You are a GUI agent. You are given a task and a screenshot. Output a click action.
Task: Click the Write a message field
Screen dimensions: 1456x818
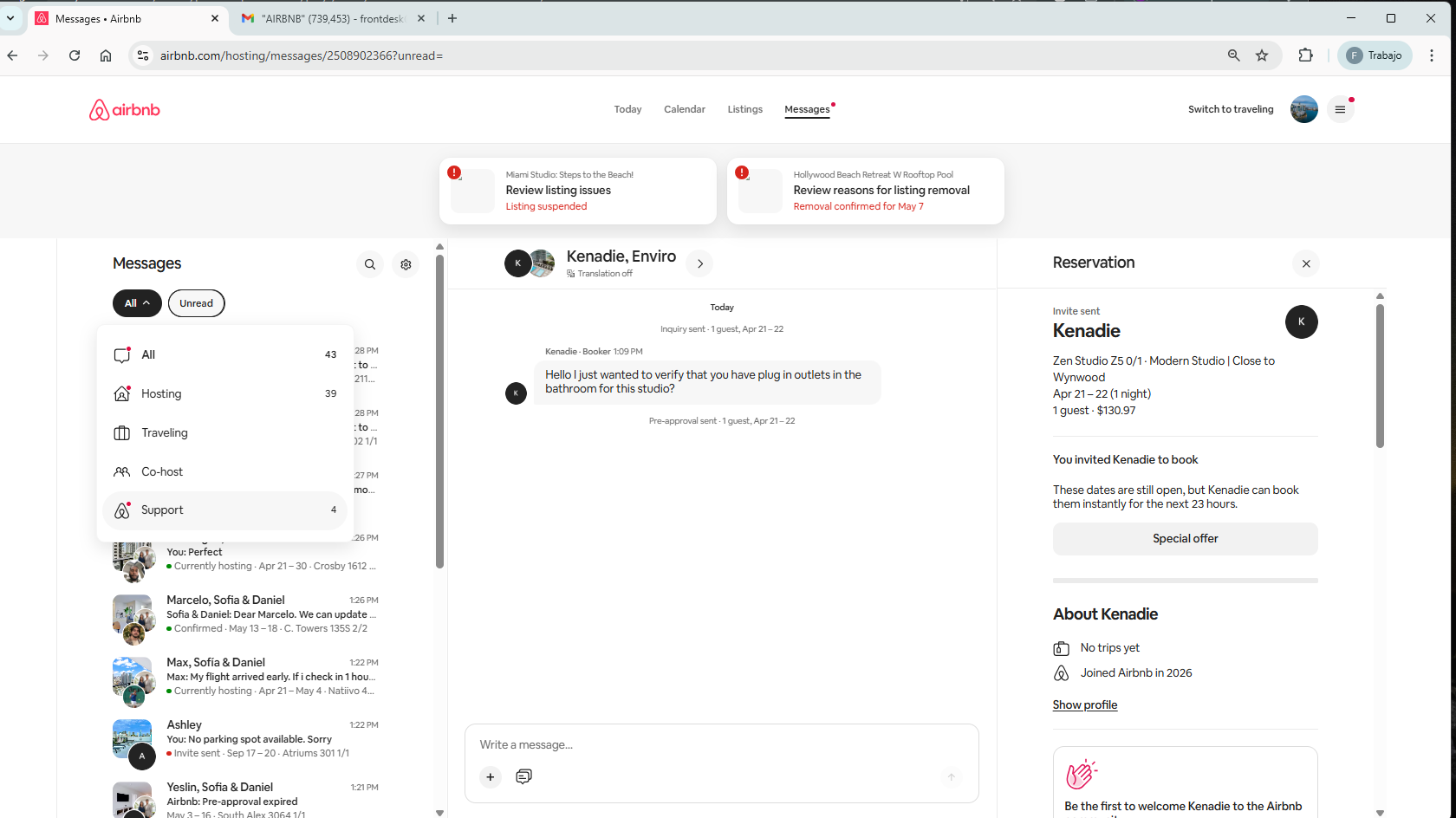coord(721,744)
